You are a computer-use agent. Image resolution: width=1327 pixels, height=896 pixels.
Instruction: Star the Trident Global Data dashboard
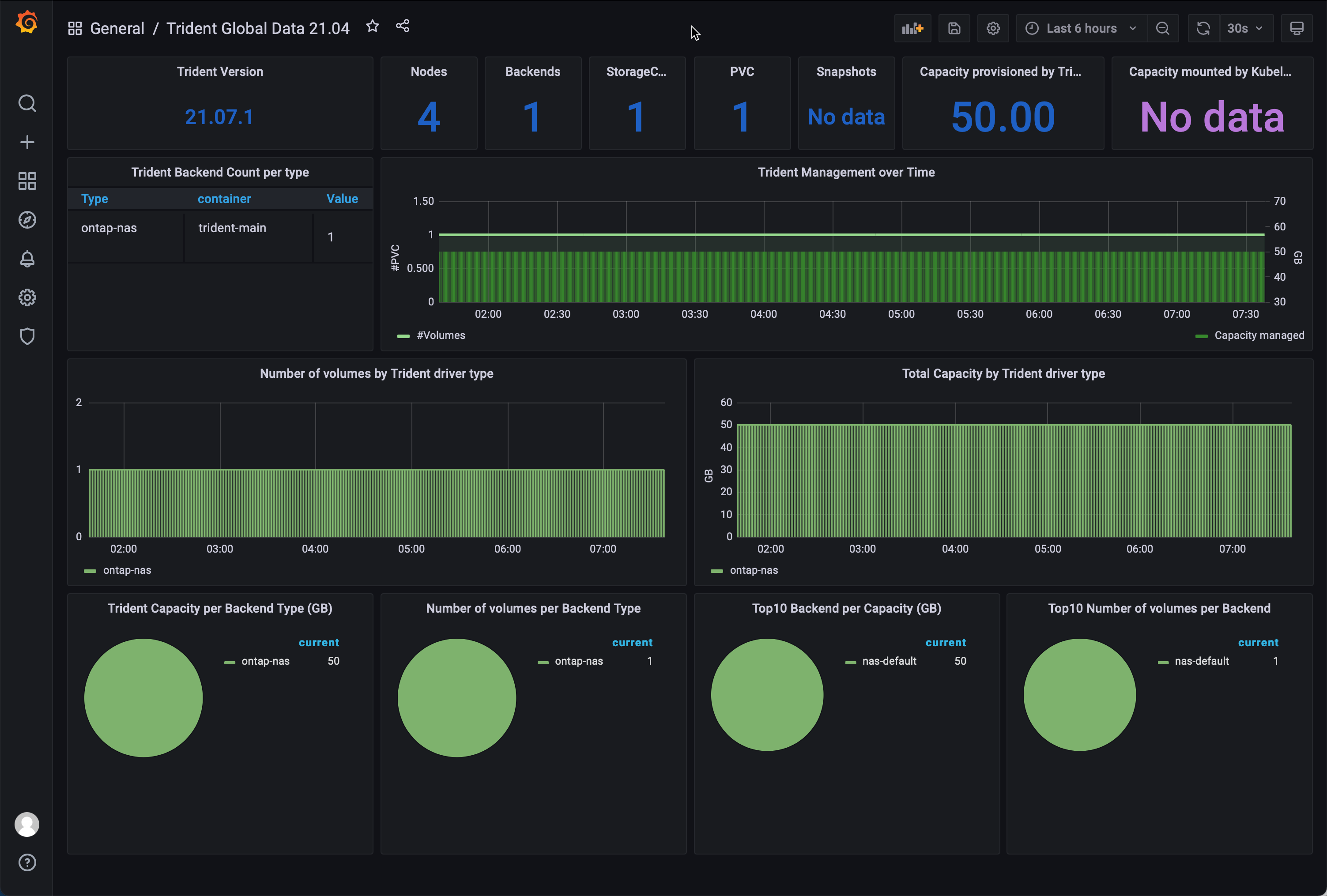pos(372,26)
